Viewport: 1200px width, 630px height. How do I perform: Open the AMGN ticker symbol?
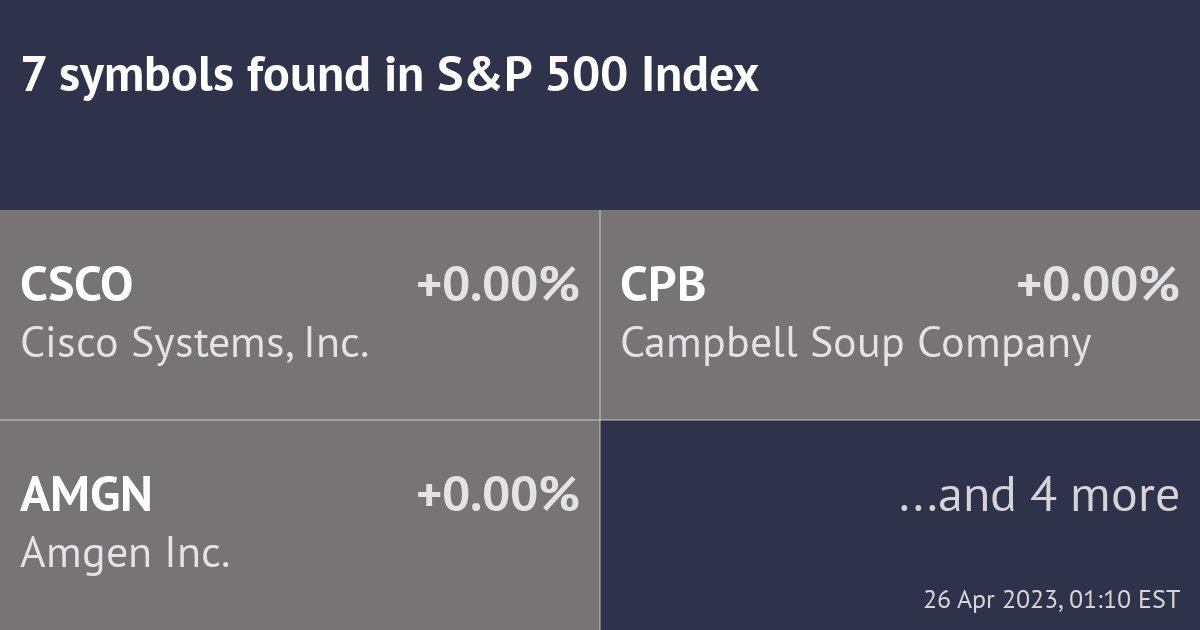click(x=87, y=495)
